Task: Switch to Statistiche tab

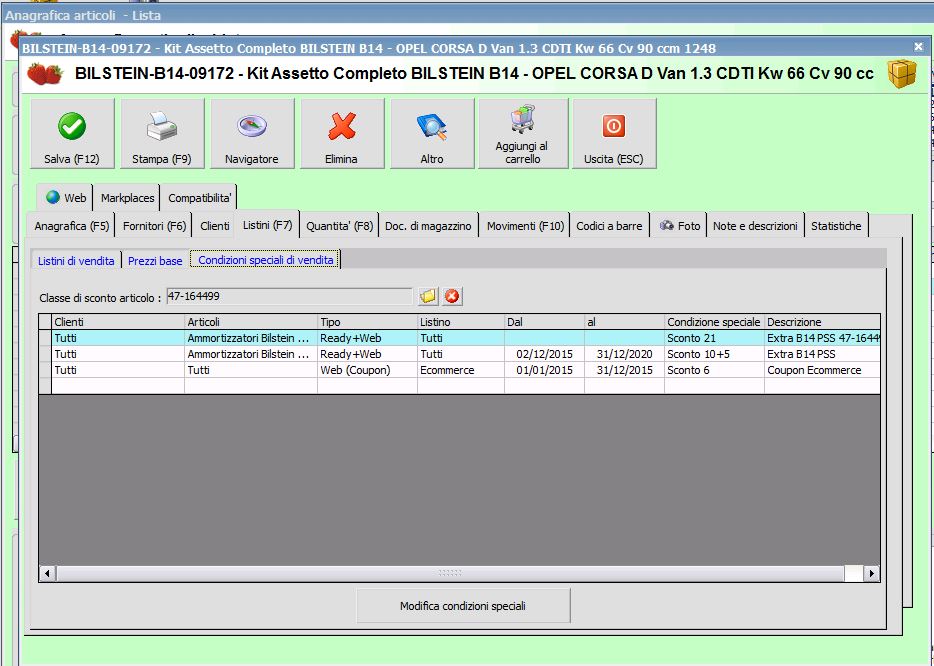Action: click(x=836, y=226)
